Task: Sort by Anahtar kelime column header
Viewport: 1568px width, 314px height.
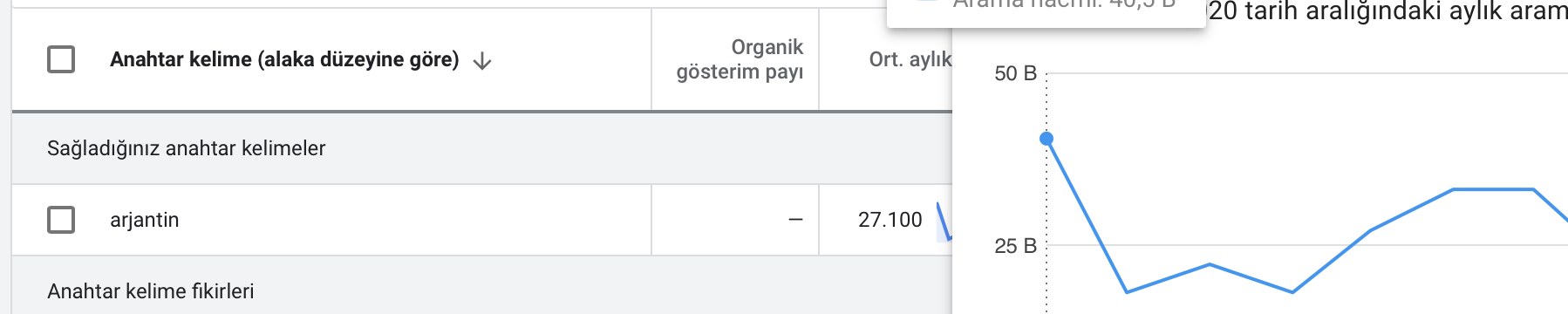Action: 284,59
